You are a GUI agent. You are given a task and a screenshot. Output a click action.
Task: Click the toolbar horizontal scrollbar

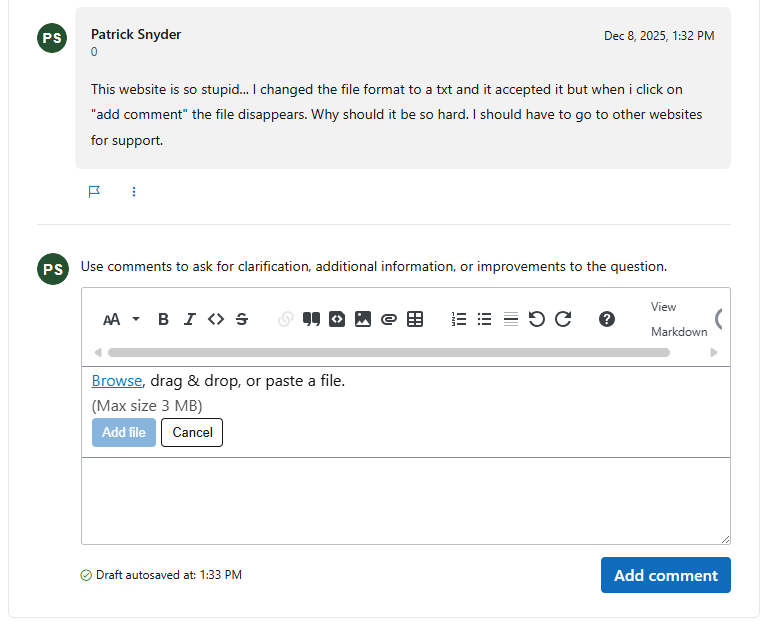pos(389,353)
